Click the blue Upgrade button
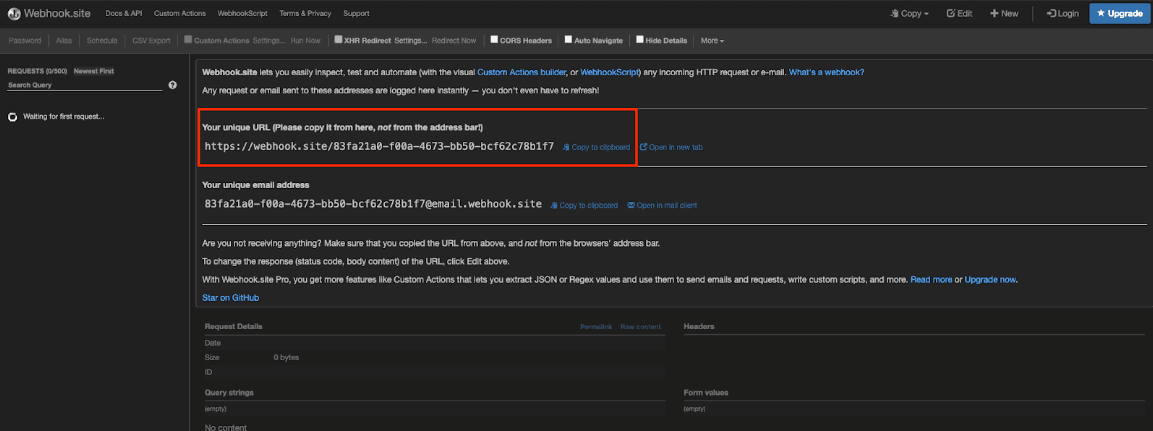1153x431 pixels. pyautogui.click(x=1120, y=13)
